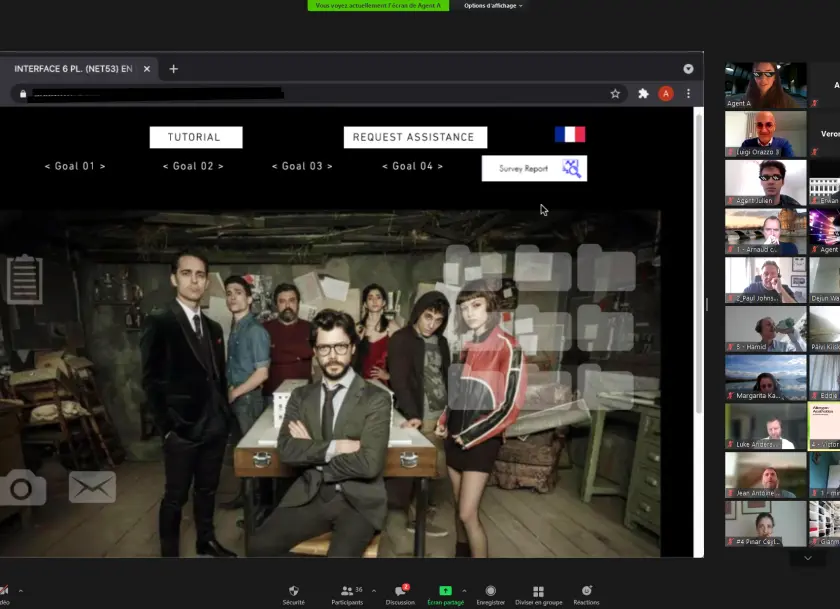Open the Chrome three-dot menu
Image resolution: width=840 pixels, height=609 pixels.
[688, 94]
